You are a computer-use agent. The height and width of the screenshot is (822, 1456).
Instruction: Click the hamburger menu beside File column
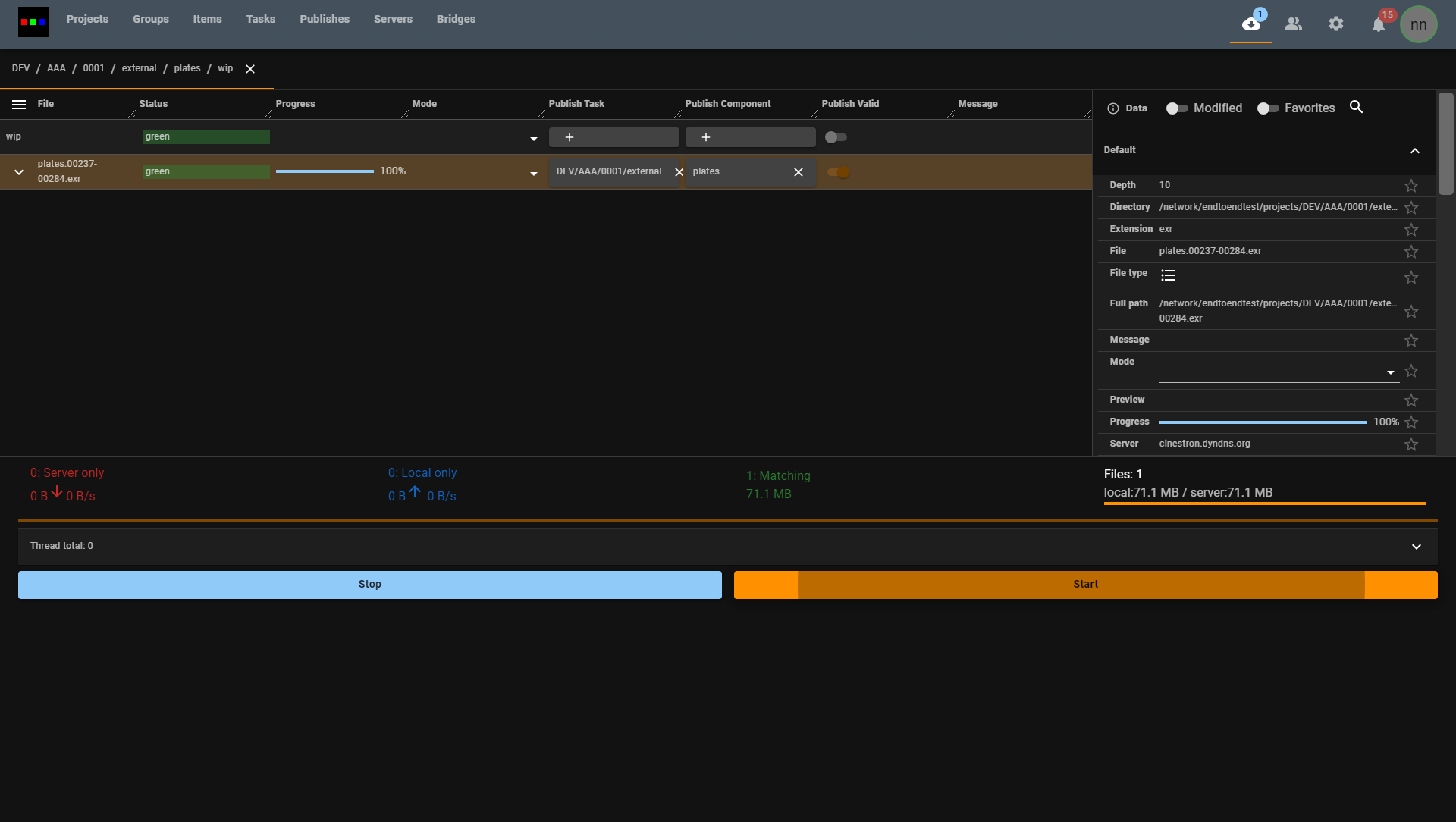pyautogui.click(x=19, y=105)
